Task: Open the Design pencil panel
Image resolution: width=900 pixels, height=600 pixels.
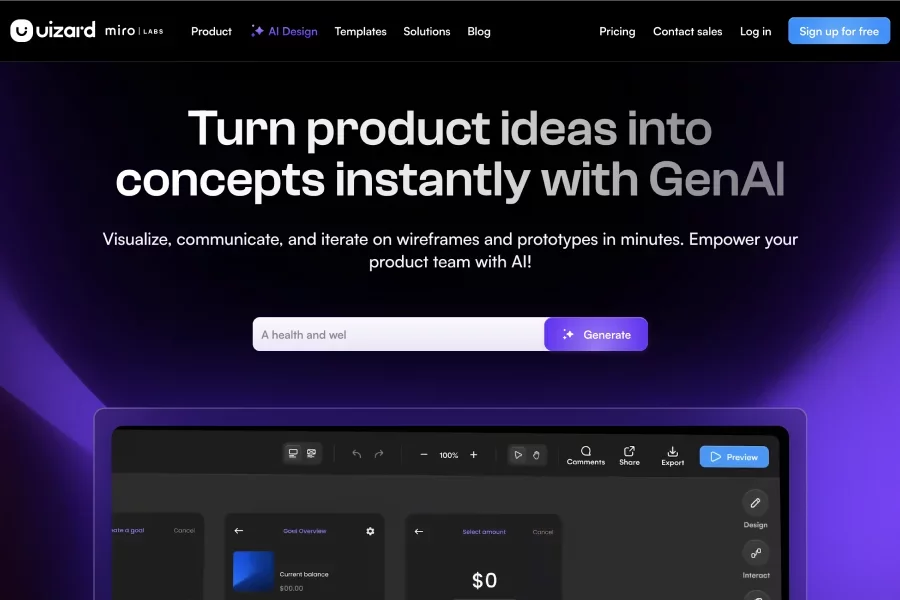Action: (755, 503)
